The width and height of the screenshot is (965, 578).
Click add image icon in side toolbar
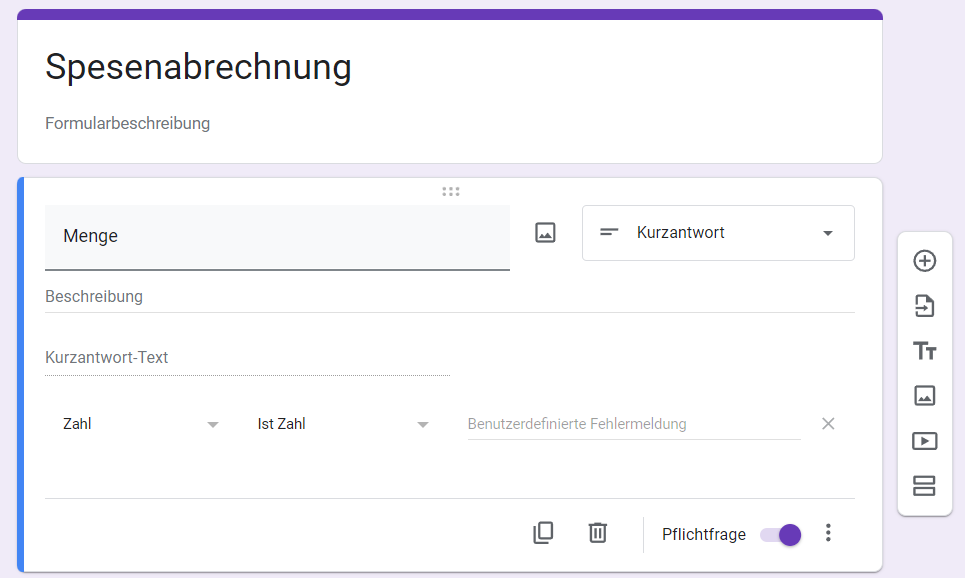tap(925, 396)
